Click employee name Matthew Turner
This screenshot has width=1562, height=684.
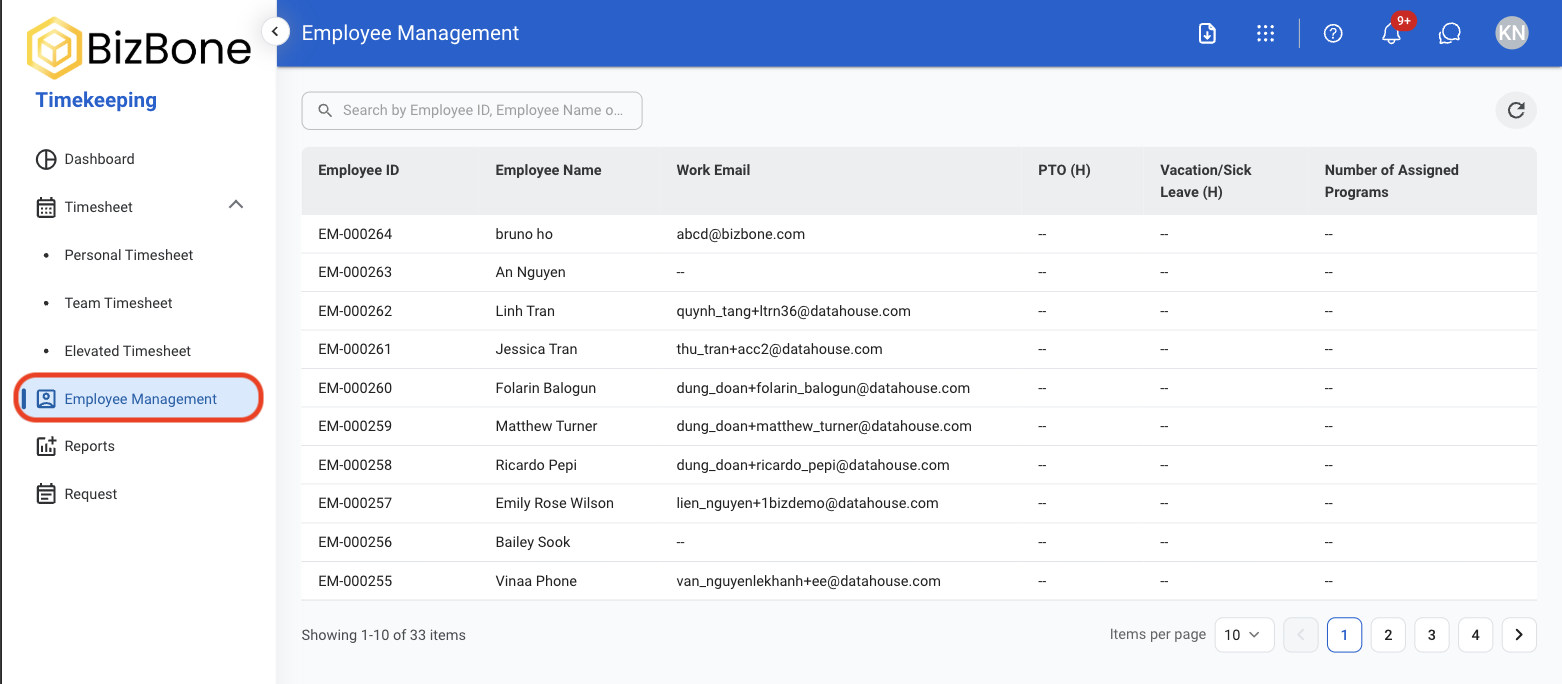(546, 426)
